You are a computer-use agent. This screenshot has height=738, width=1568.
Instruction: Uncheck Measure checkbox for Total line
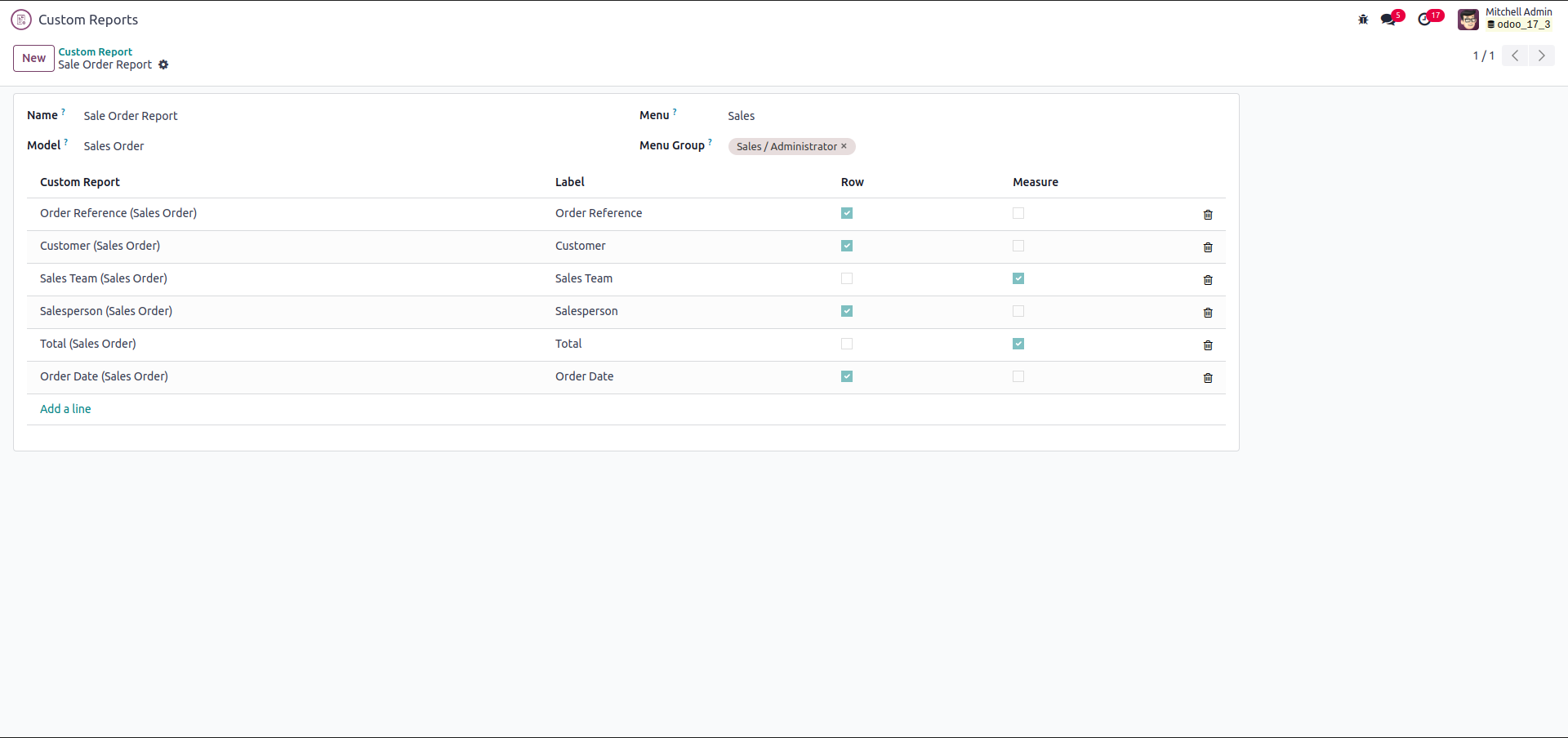click(1018, 344)
